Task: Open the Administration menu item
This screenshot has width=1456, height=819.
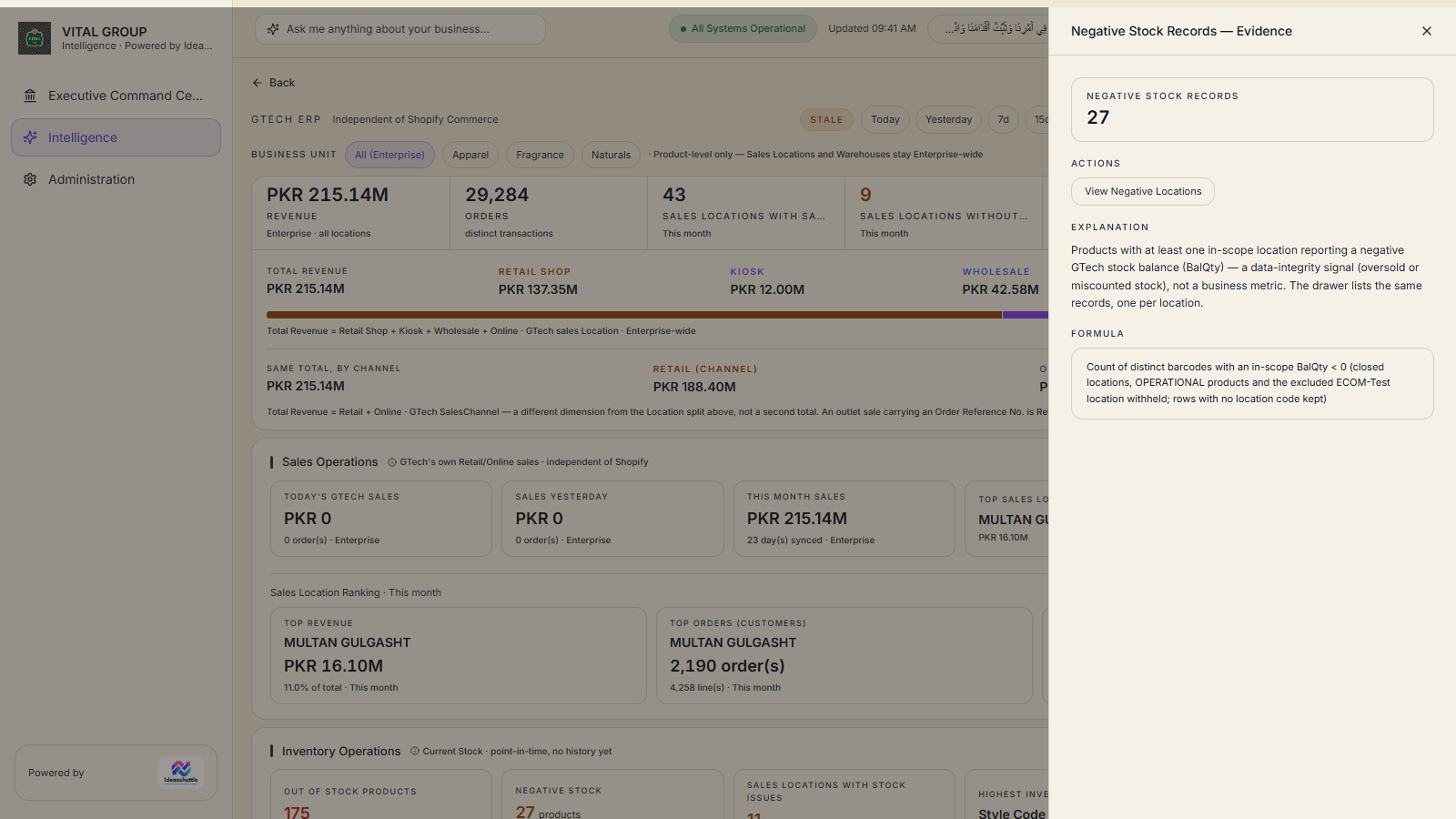Action: (116, 179)
